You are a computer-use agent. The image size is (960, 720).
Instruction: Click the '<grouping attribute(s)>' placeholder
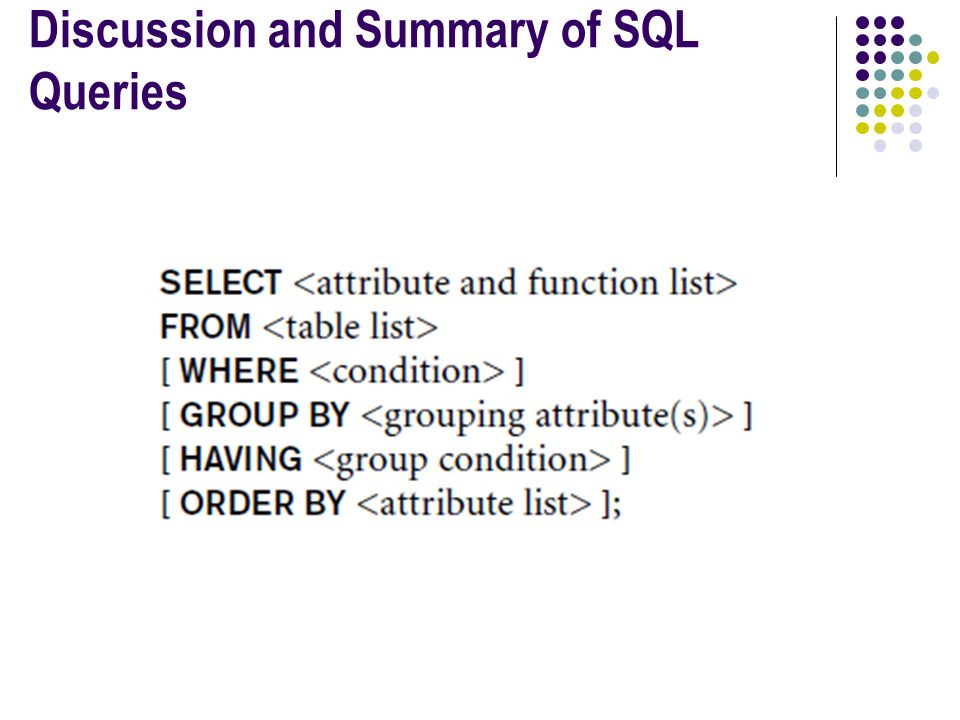pyautogui.click(x=547, y=416)
